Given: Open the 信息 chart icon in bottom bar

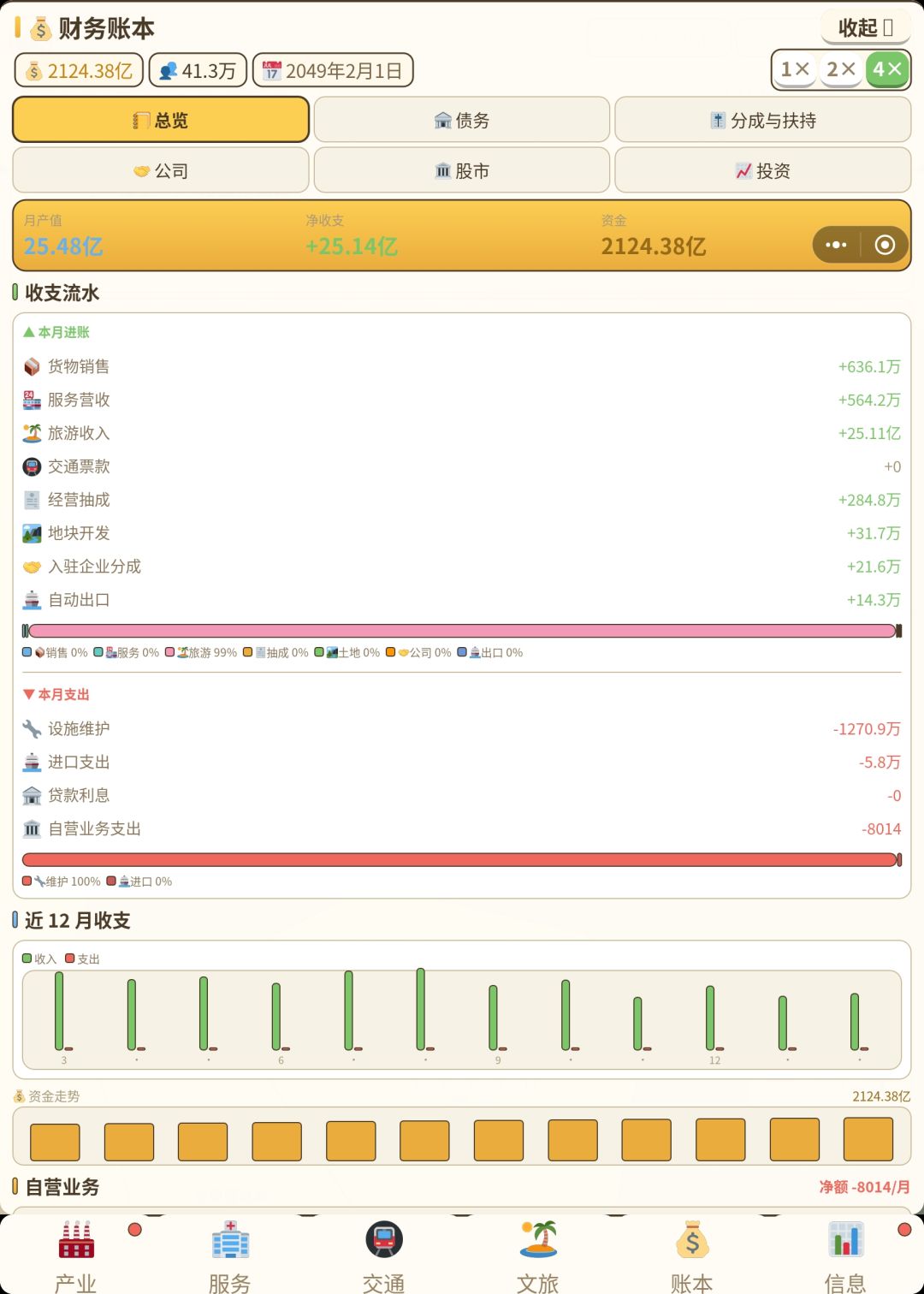Looking at the screenshot, I should [846, 1239].
